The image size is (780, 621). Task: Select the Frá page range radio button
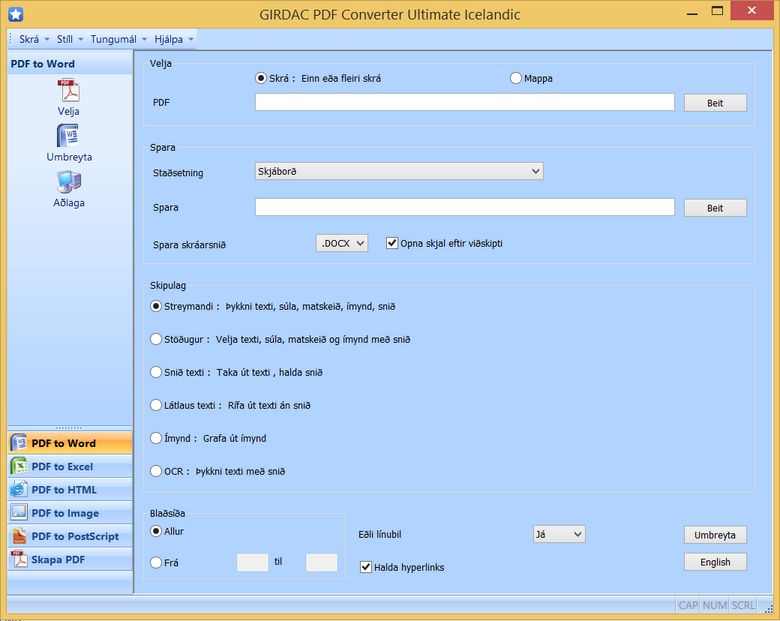(x=156, y=562)
